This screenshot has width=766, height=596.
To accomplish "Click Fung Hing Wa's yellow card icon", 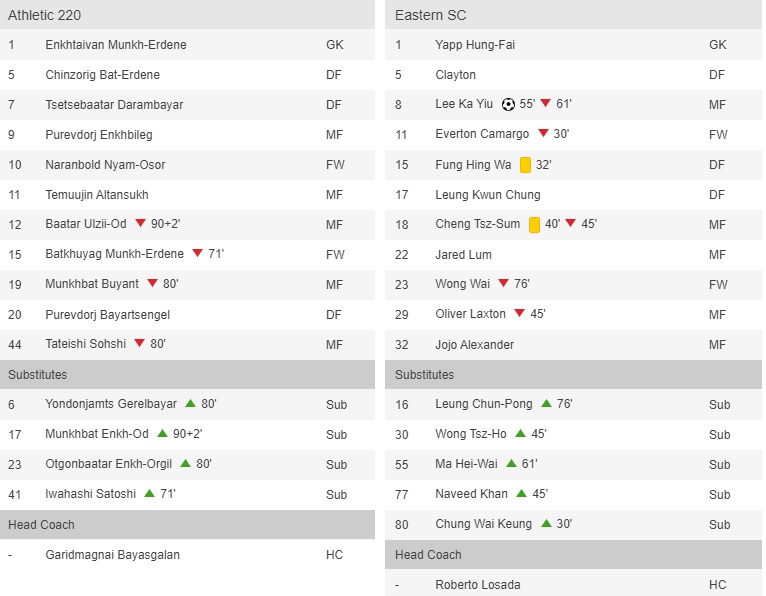I will tap(525, 165).
